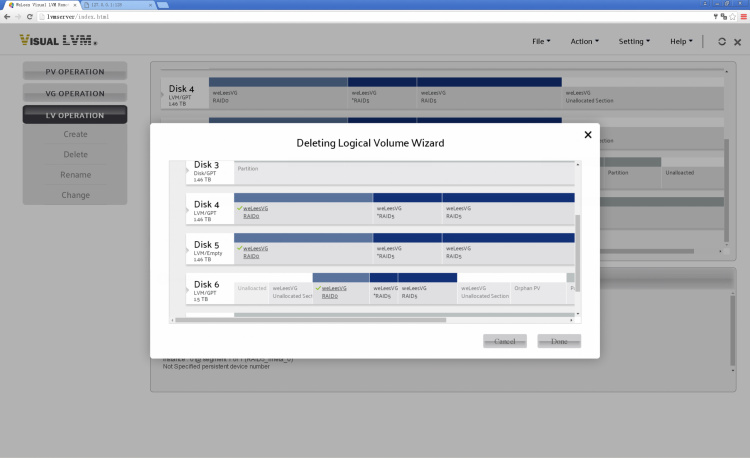Click the Visual LVM logo
750x458 pixels.
(58, 41)
